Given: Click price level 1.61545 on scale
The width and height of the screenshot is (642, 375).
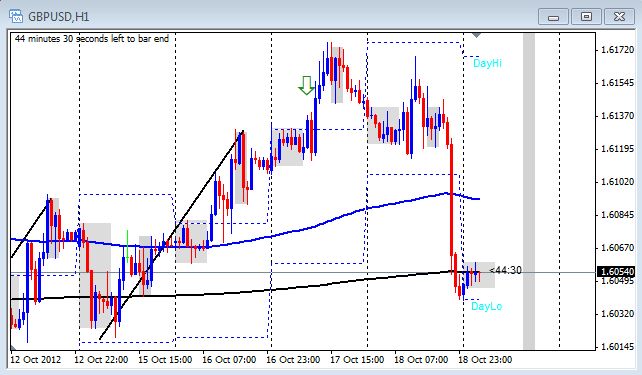Looking at the screenshot, I should click(x=617, y=83).
